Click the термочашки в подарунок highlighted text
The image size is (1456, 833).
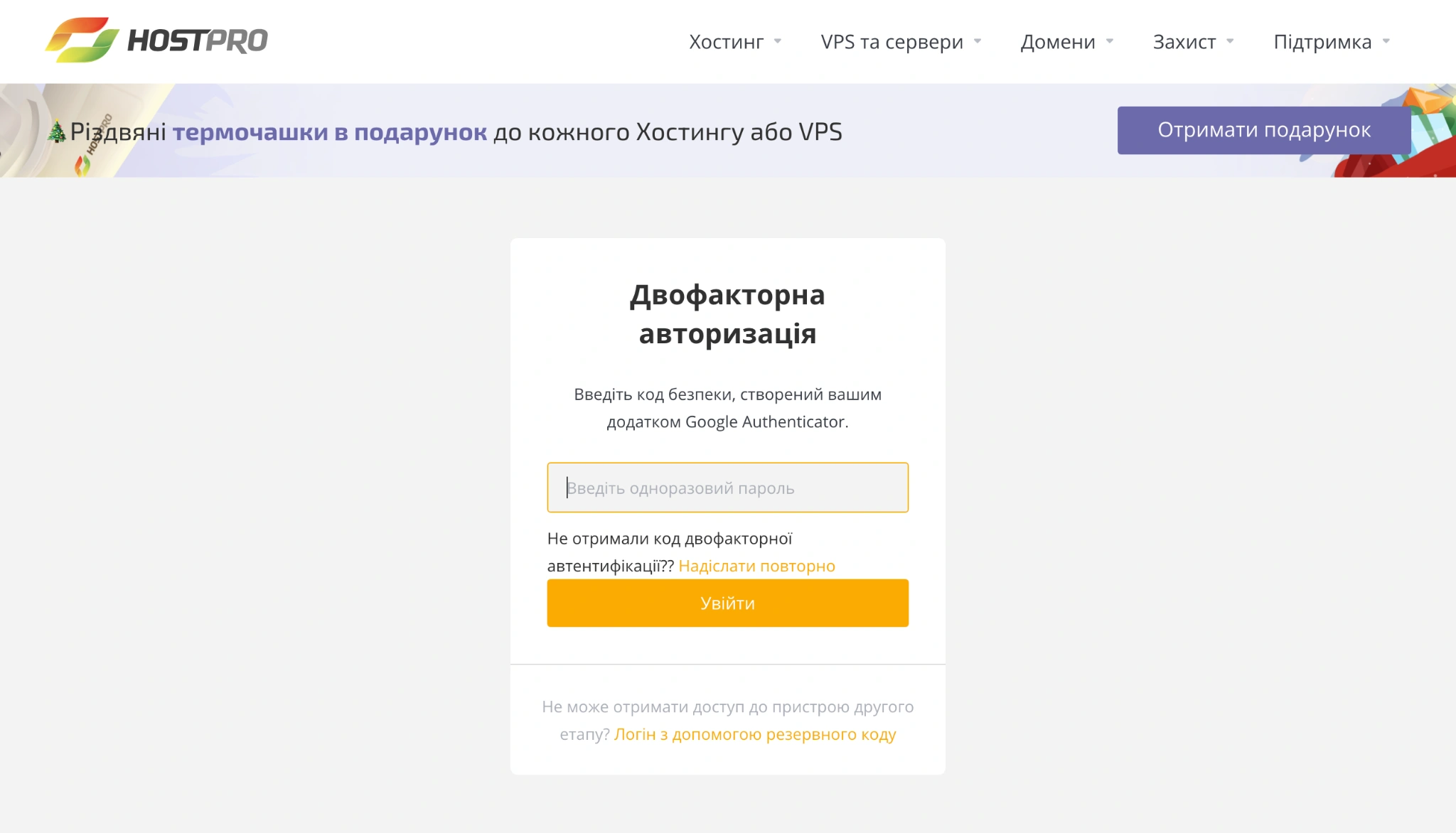pyautogui.click(x=329, y=132)
